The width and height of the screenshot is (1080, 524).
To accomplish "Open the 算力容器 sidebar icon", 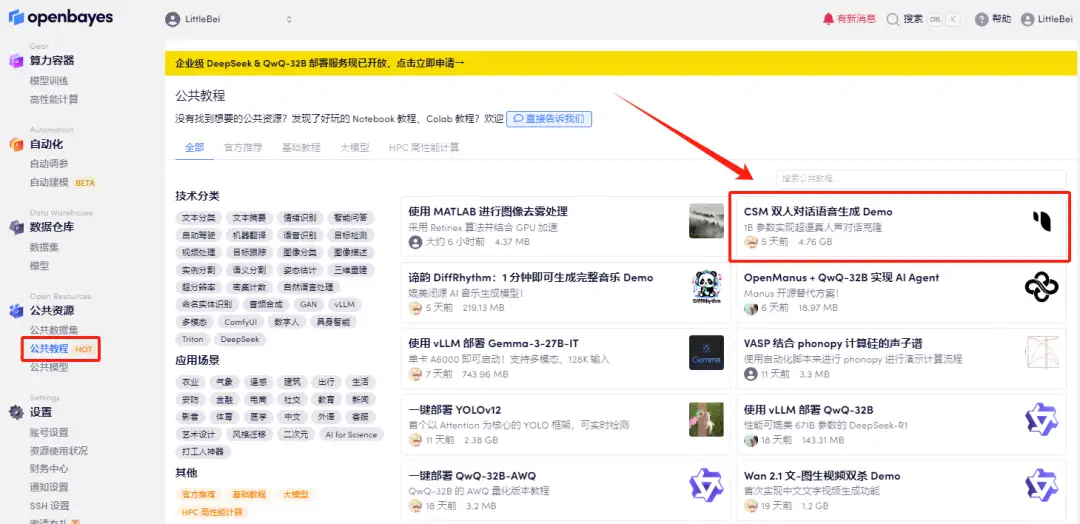I will 16,61.
